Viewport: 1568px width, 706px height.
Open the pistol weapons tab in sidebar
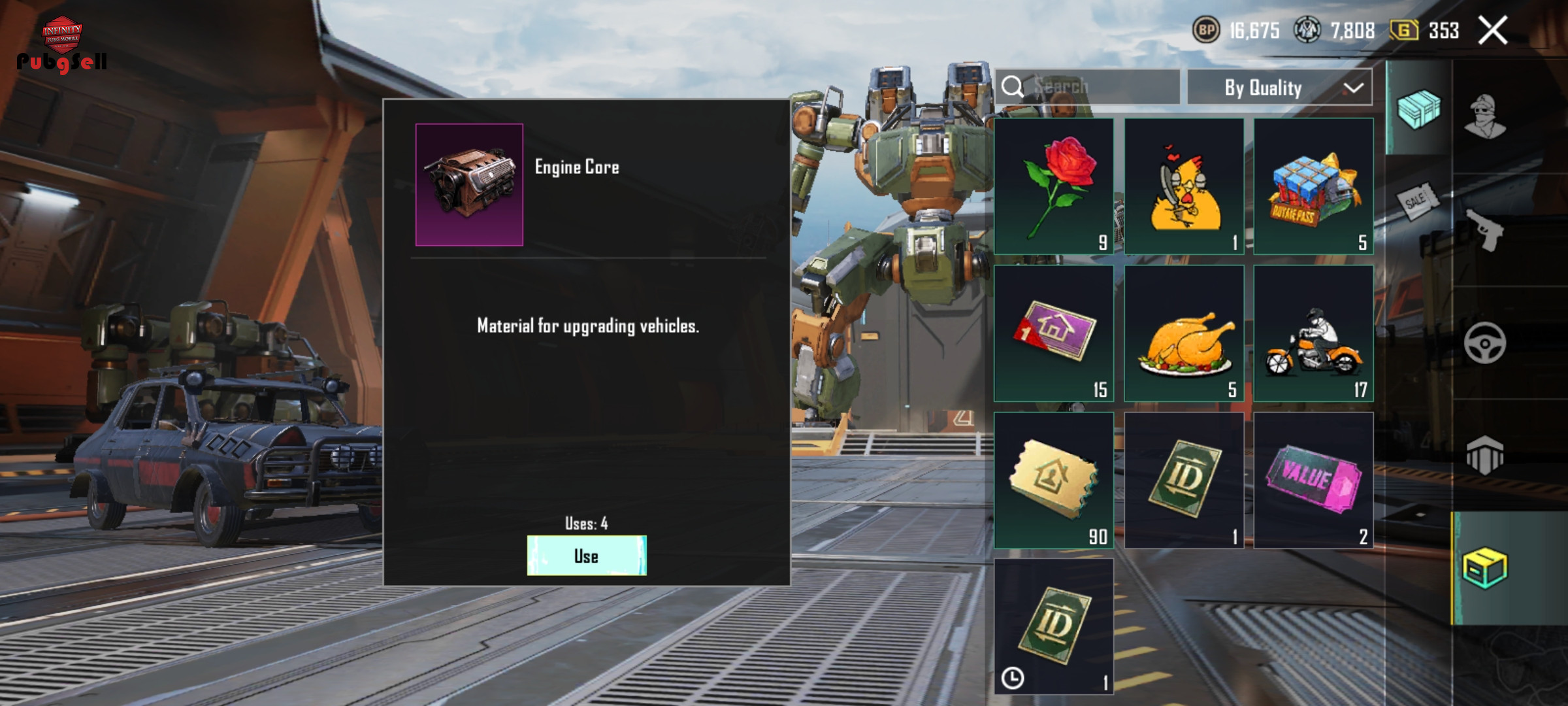[1484, 230]
